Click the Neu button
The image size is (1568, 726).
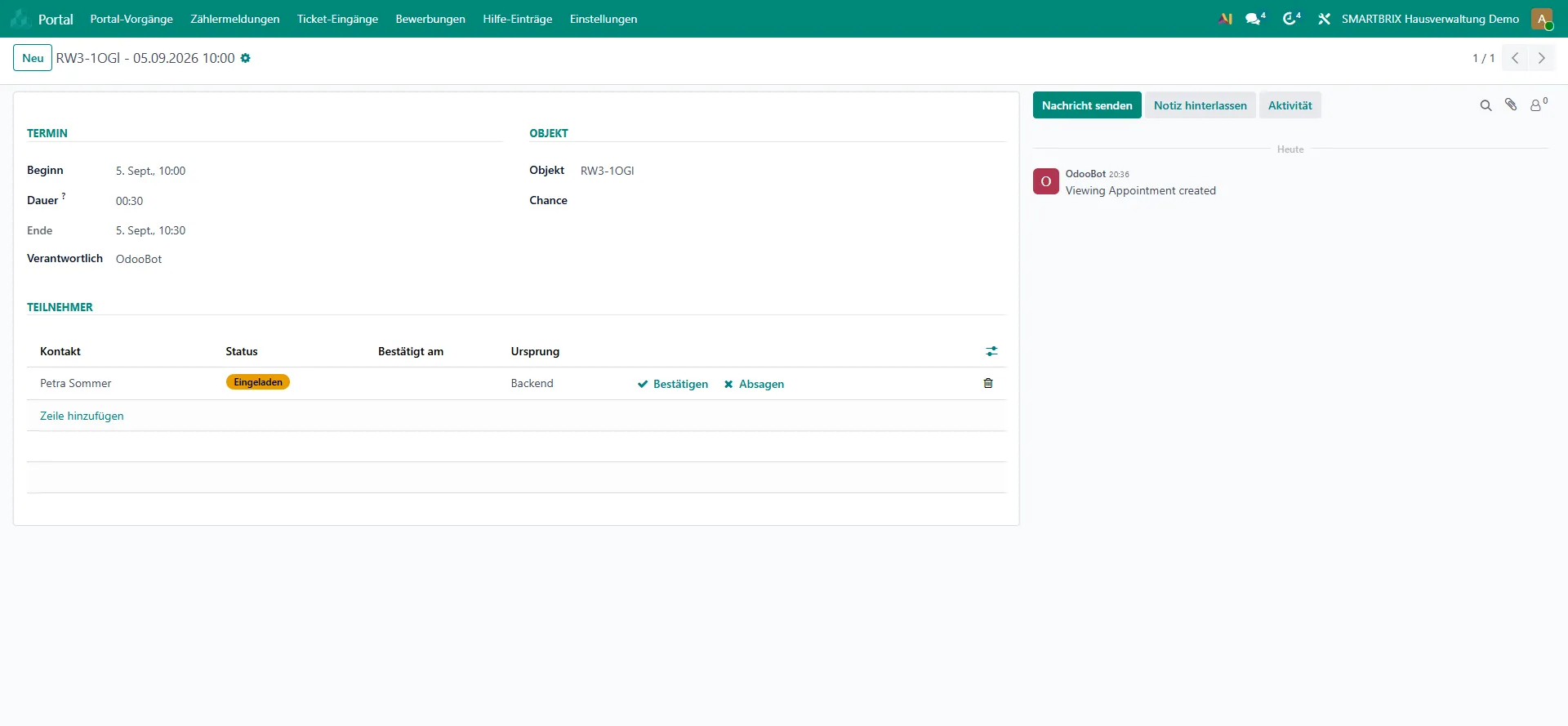pyautogui.click(x=33, y=58)
